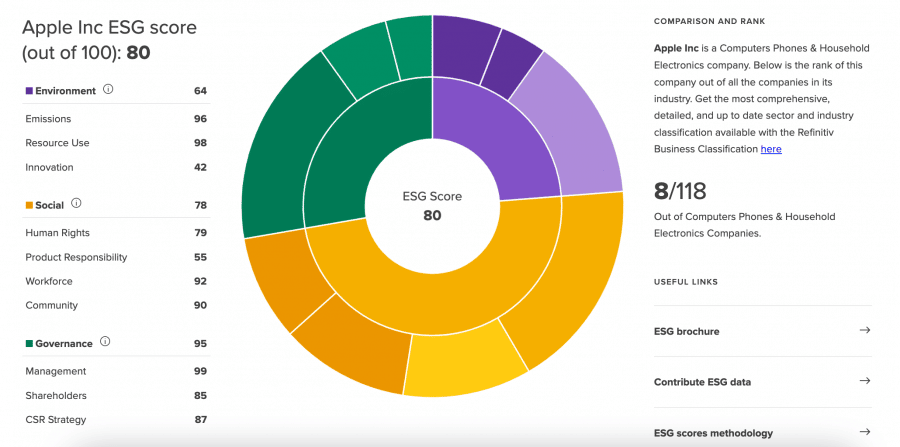Screen dimensions: 900x447
Task: Click the orange Social legend swatch
Action: 29,205
